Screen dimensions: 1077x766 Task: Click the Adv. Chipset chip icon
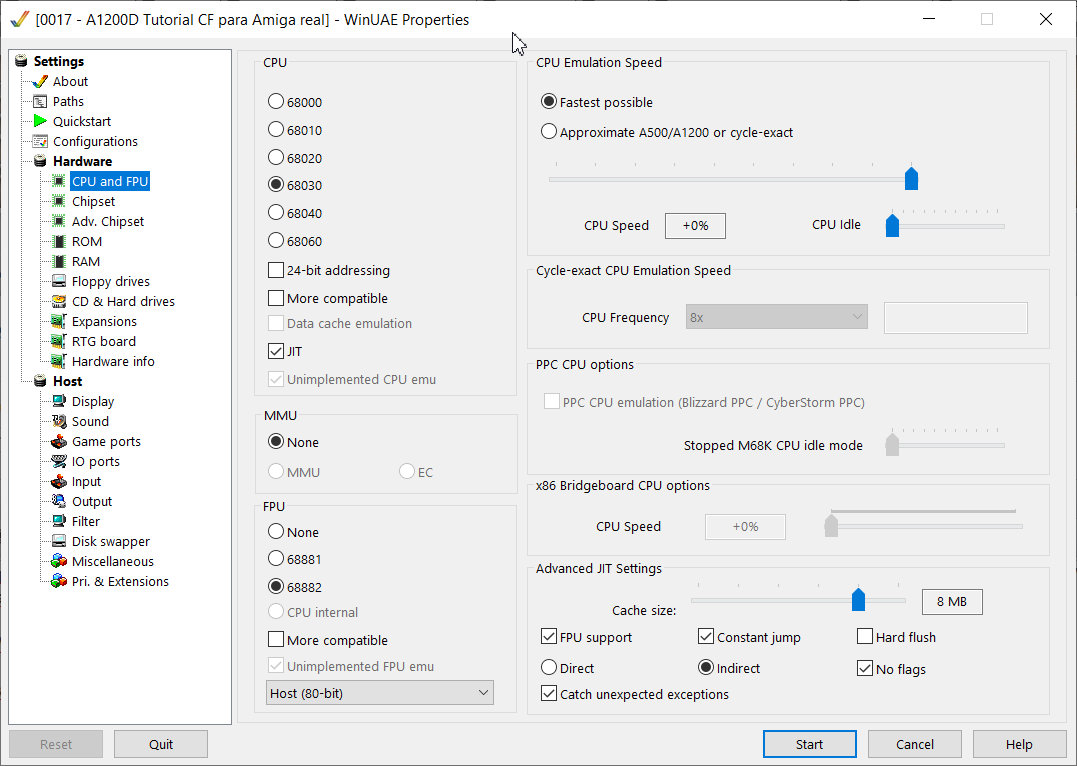[59, 221]
